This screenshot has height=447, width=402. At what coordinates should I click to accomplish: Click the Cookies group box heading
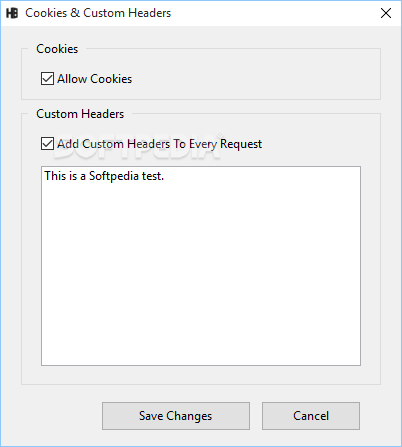(57, 49)
